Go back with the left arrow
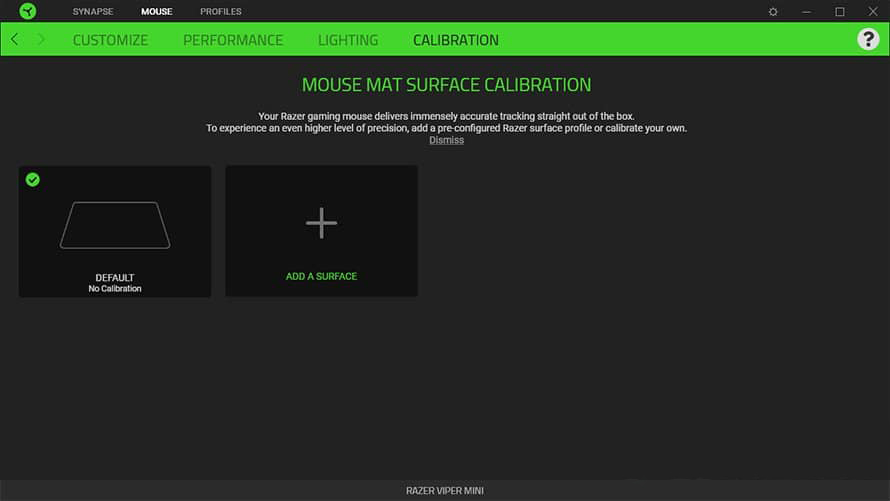 click(x=15, y=39)
